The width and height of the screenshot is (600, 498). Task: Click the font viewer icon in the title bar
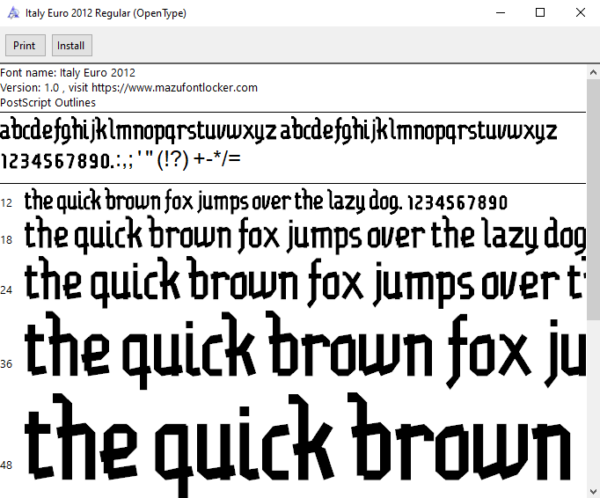[x=13, y=13]
